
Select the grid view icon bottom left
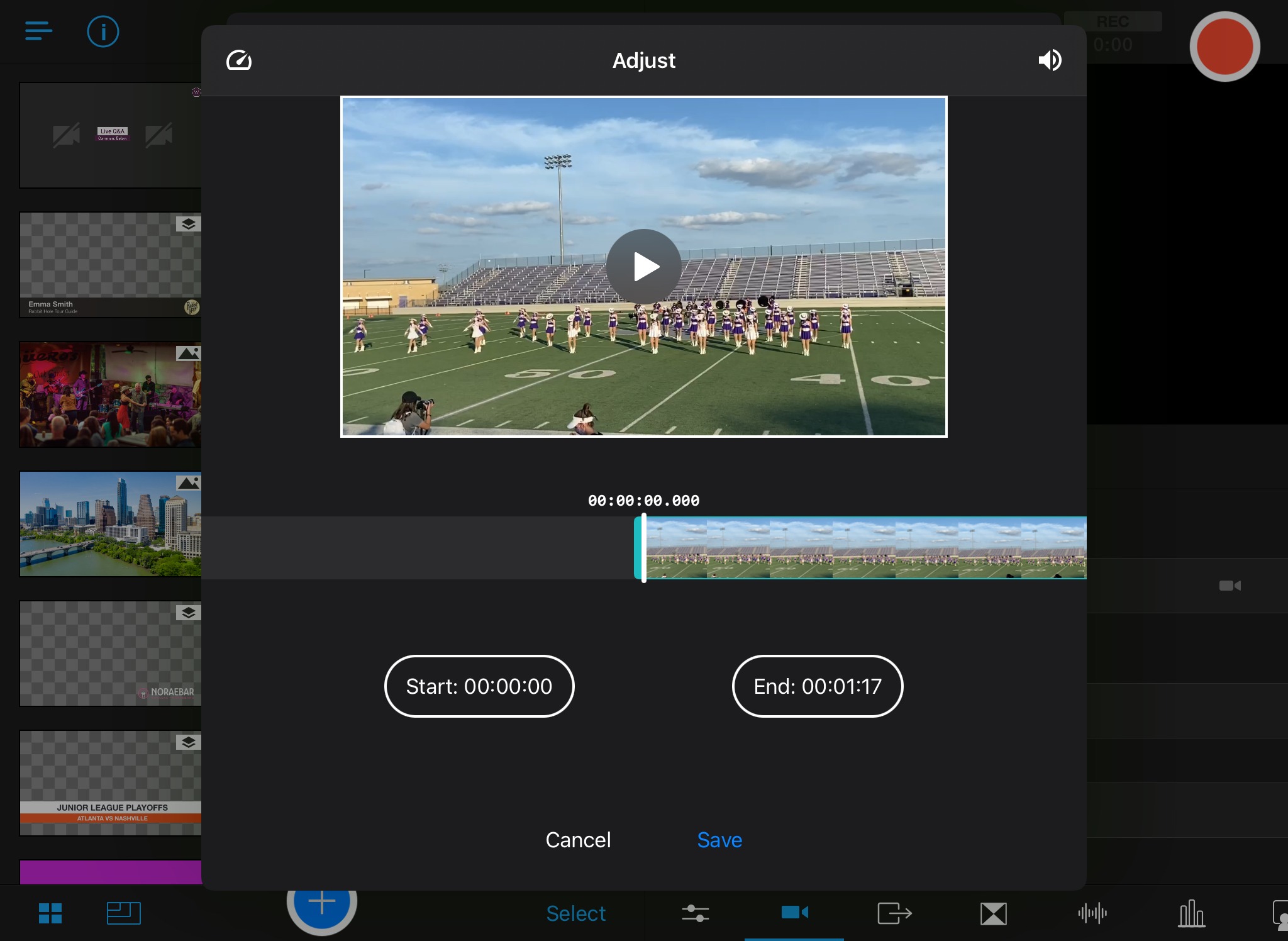click(x=50, y=912)
